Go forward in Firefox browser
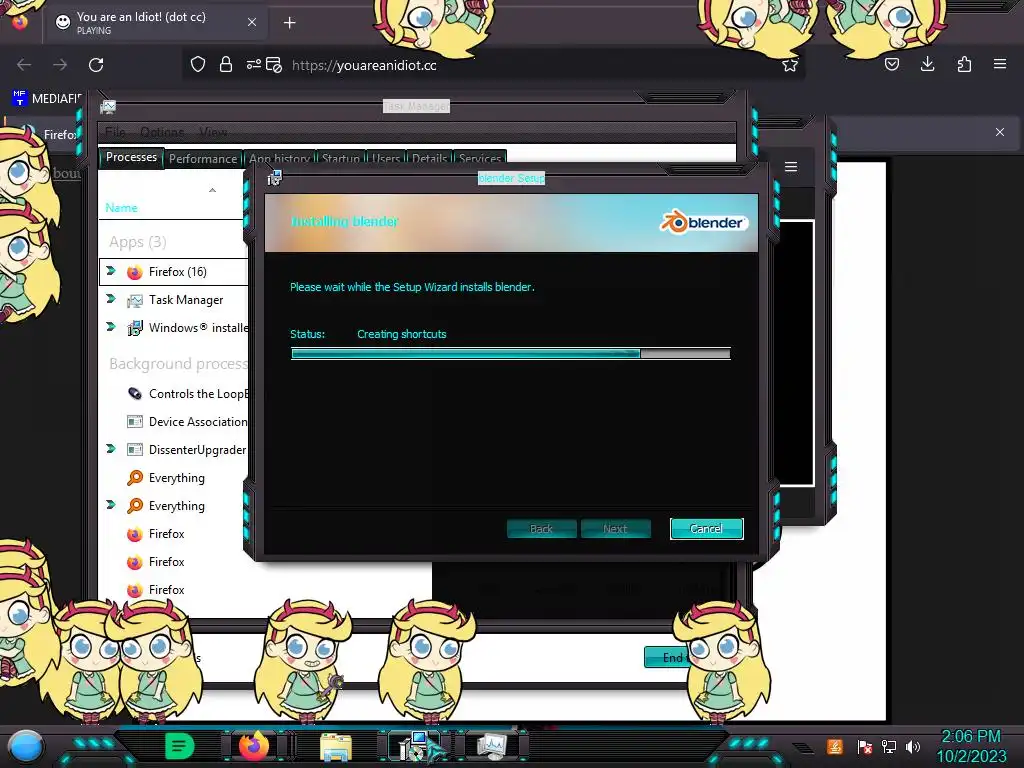 point(60,65)
